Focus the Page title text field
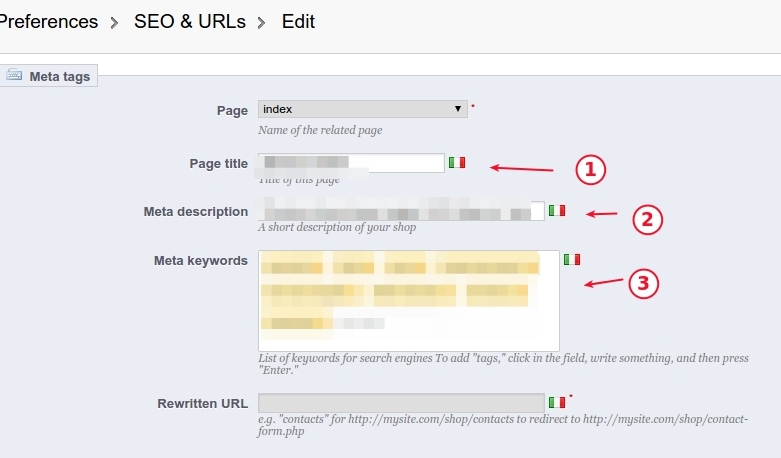 click(x=351, y=163)
